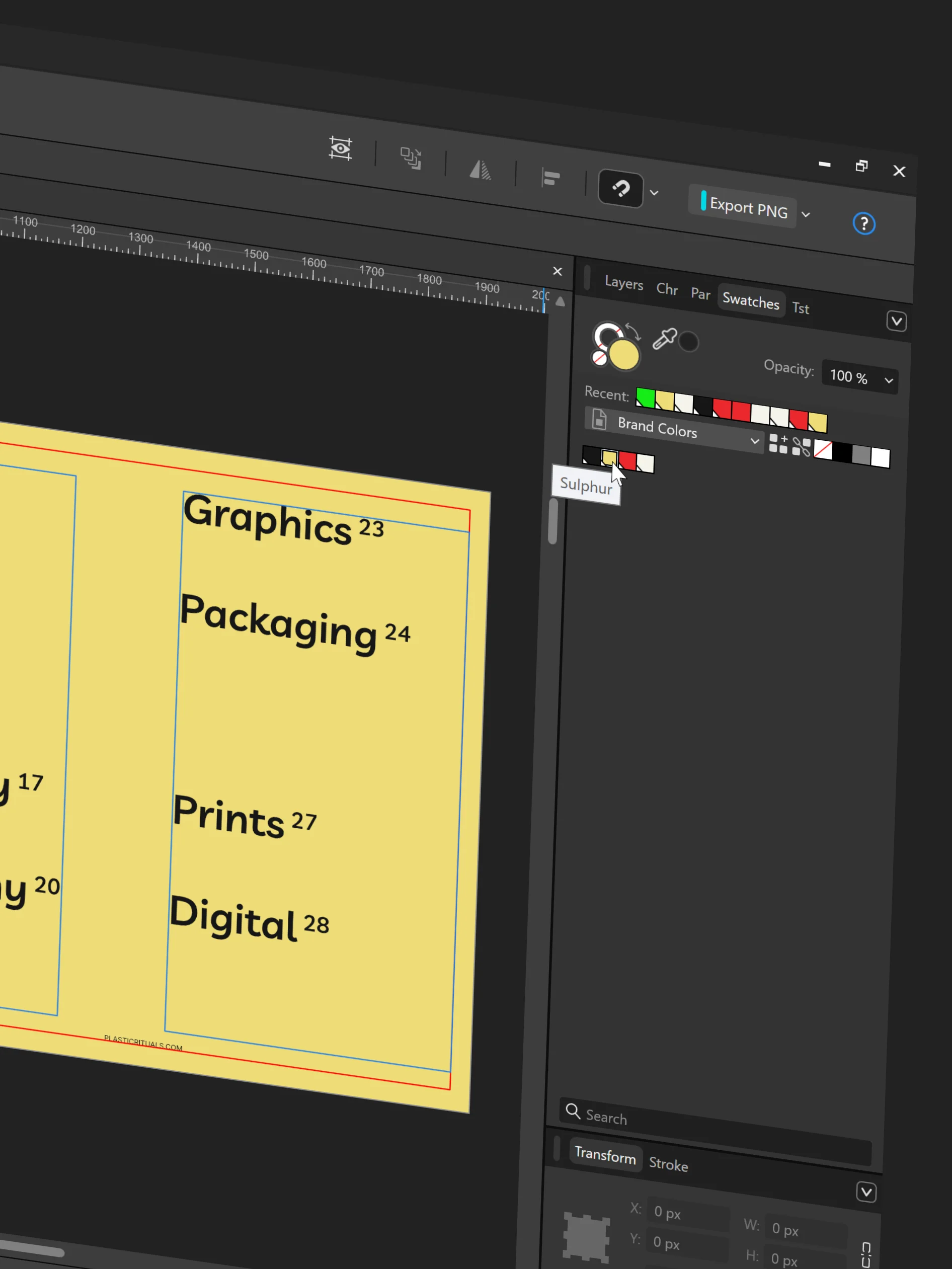The image size is (952, 1269).
Task: Apply the white quick swatch beside grey
Action: 880,457
